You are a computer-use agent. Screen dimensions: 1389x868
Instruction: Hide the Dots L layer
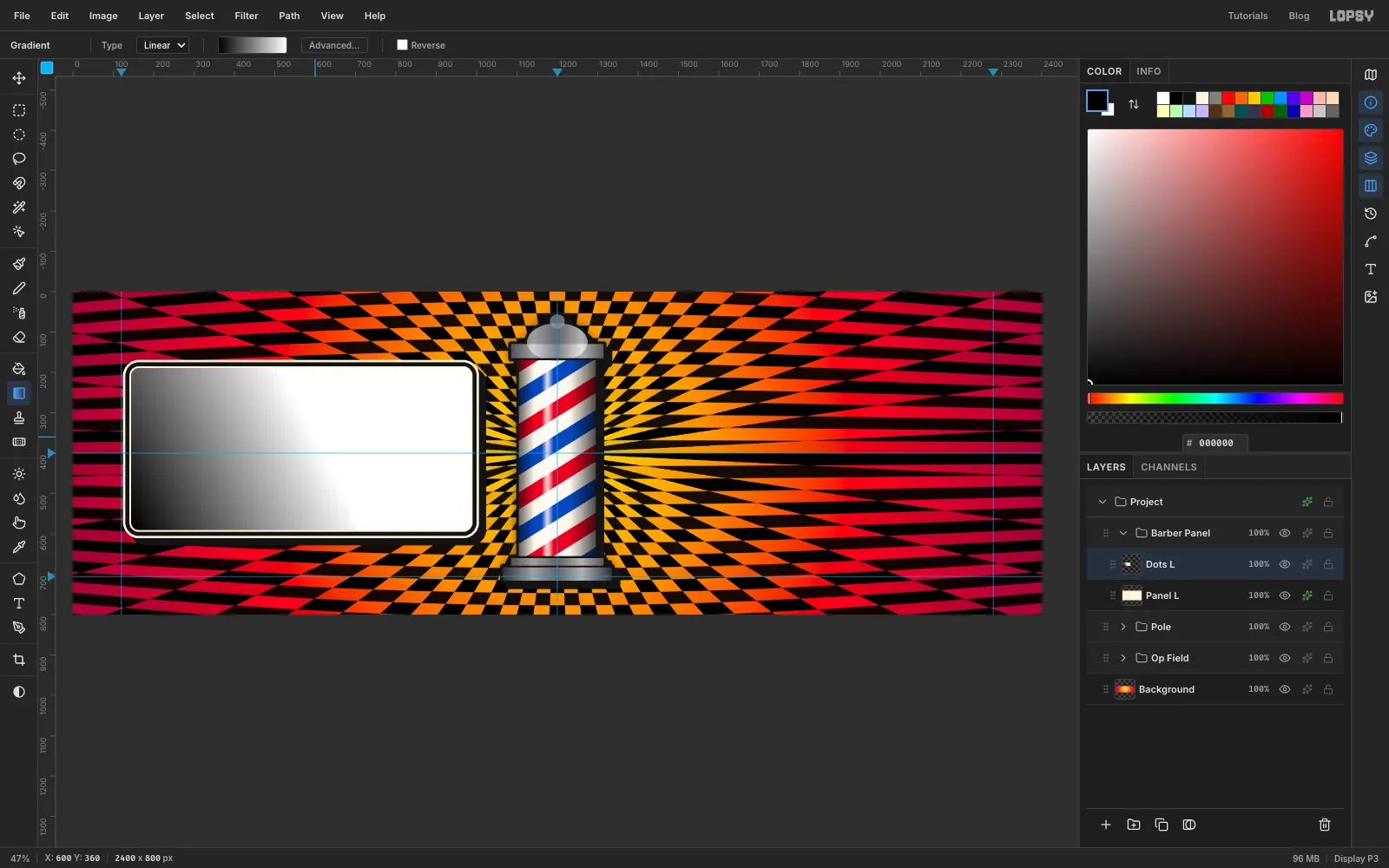[x=1285, y=564]
